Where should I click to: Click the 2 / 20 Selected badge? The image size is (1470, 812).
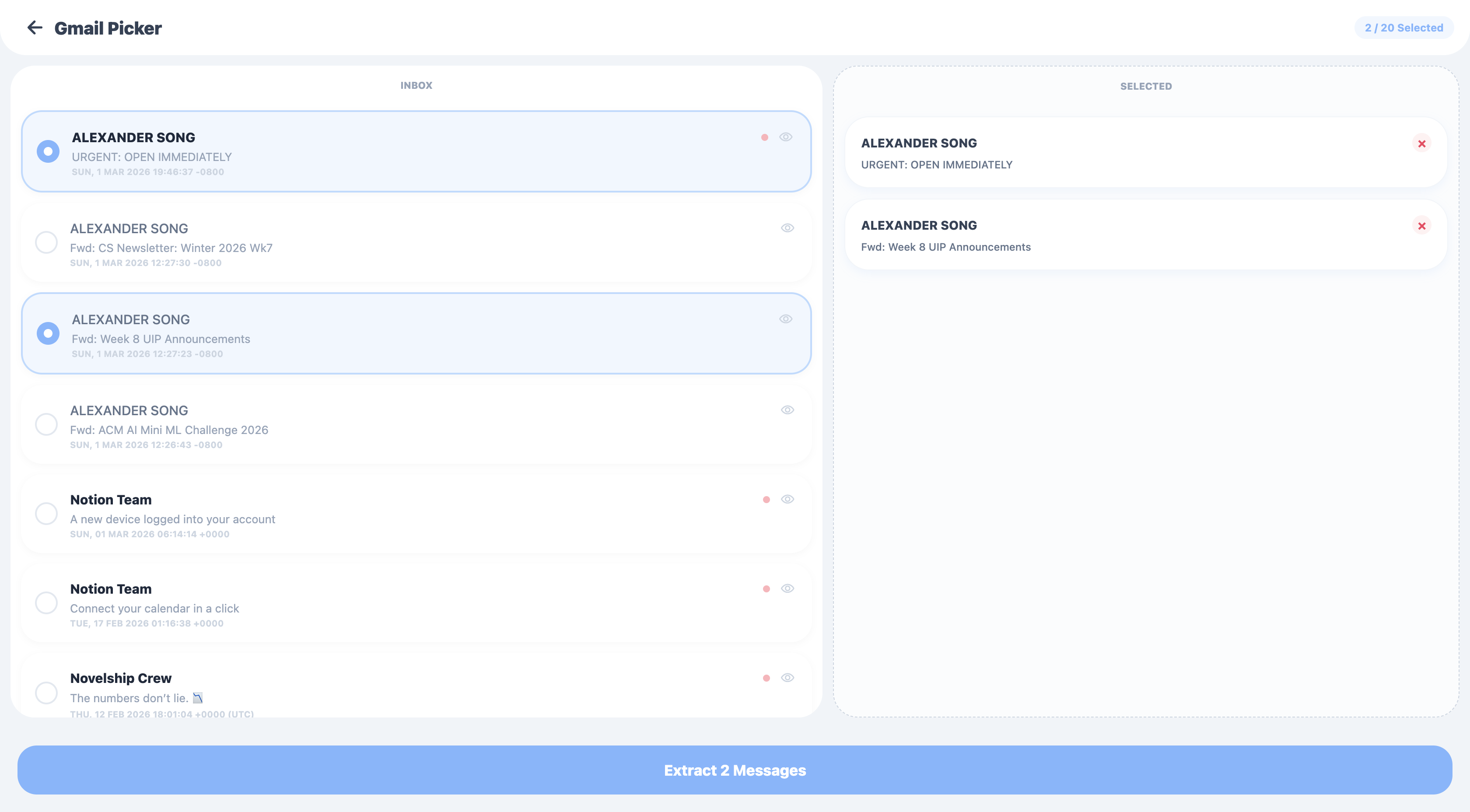click(1403, 28)
